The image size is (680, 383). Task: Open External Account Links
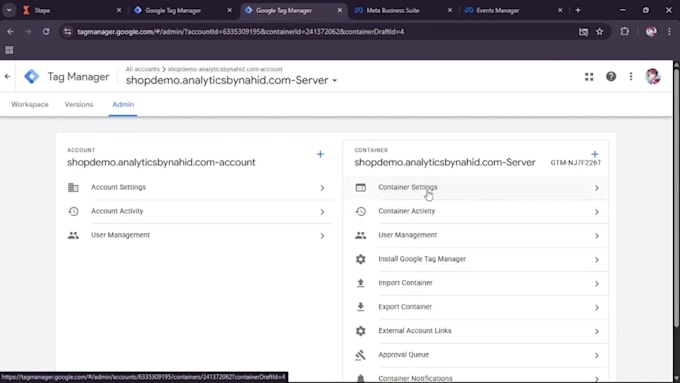click(477, 331)
